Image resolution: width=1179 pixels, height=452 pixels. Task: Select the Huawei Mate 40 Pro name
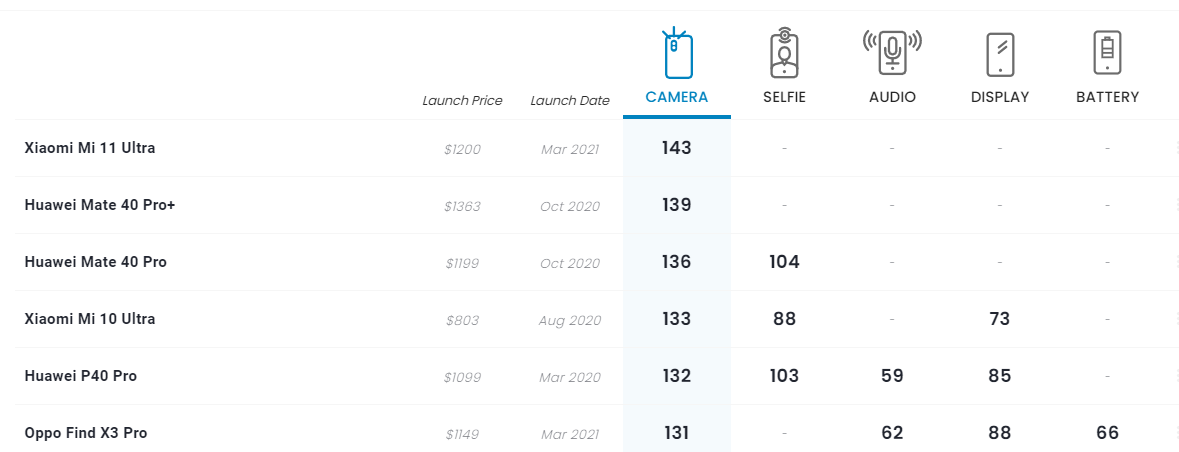96,262
